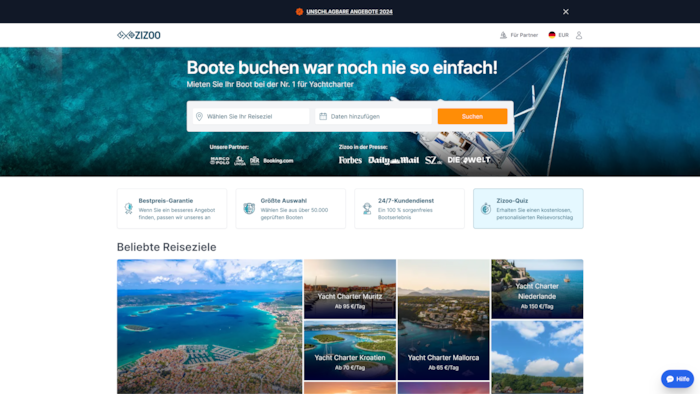Open the Hilfe chat bubble

click(x=677, y=379)
